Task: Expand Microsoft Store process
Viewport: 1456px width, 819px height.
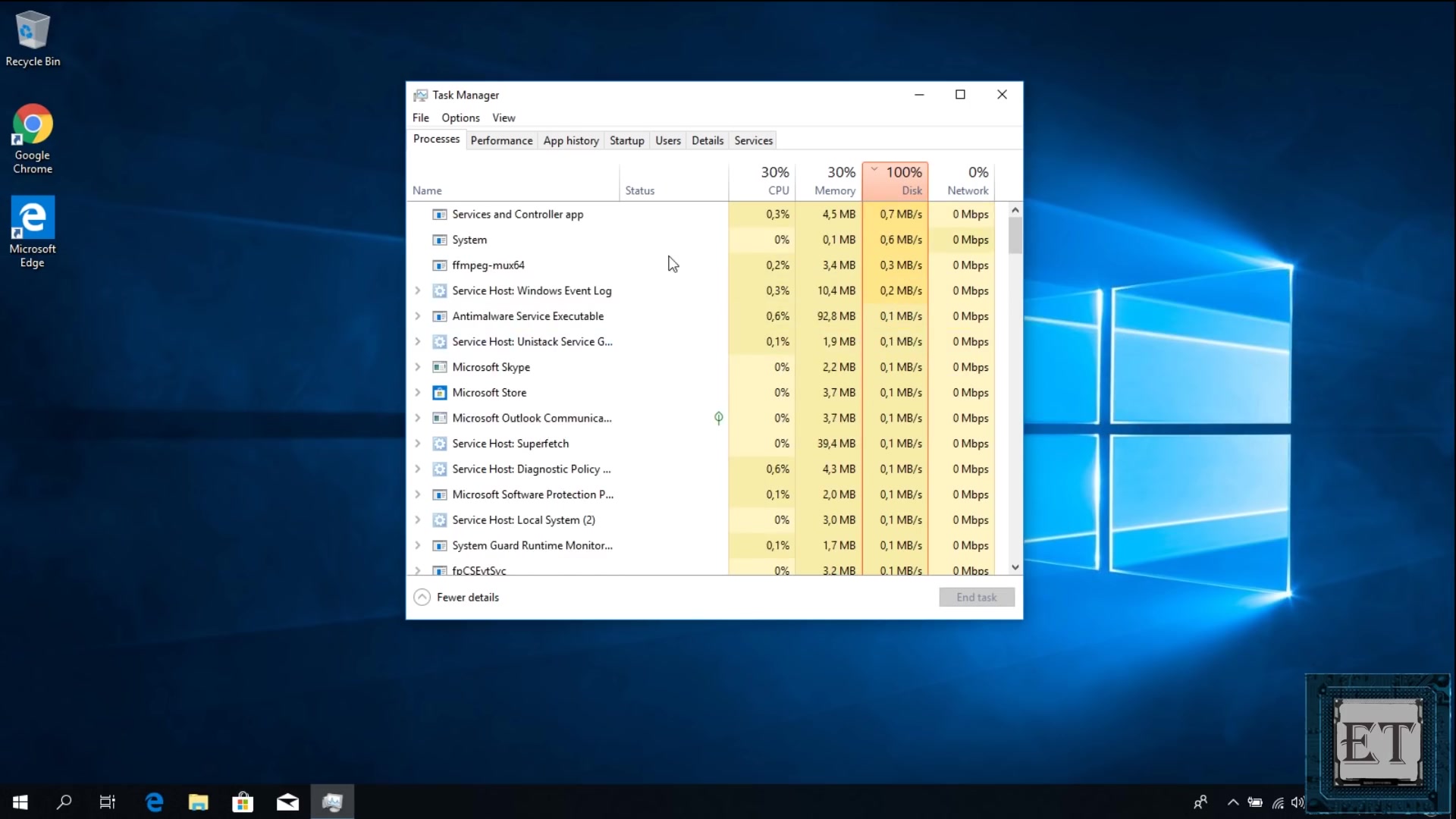Action: point(417,393)
